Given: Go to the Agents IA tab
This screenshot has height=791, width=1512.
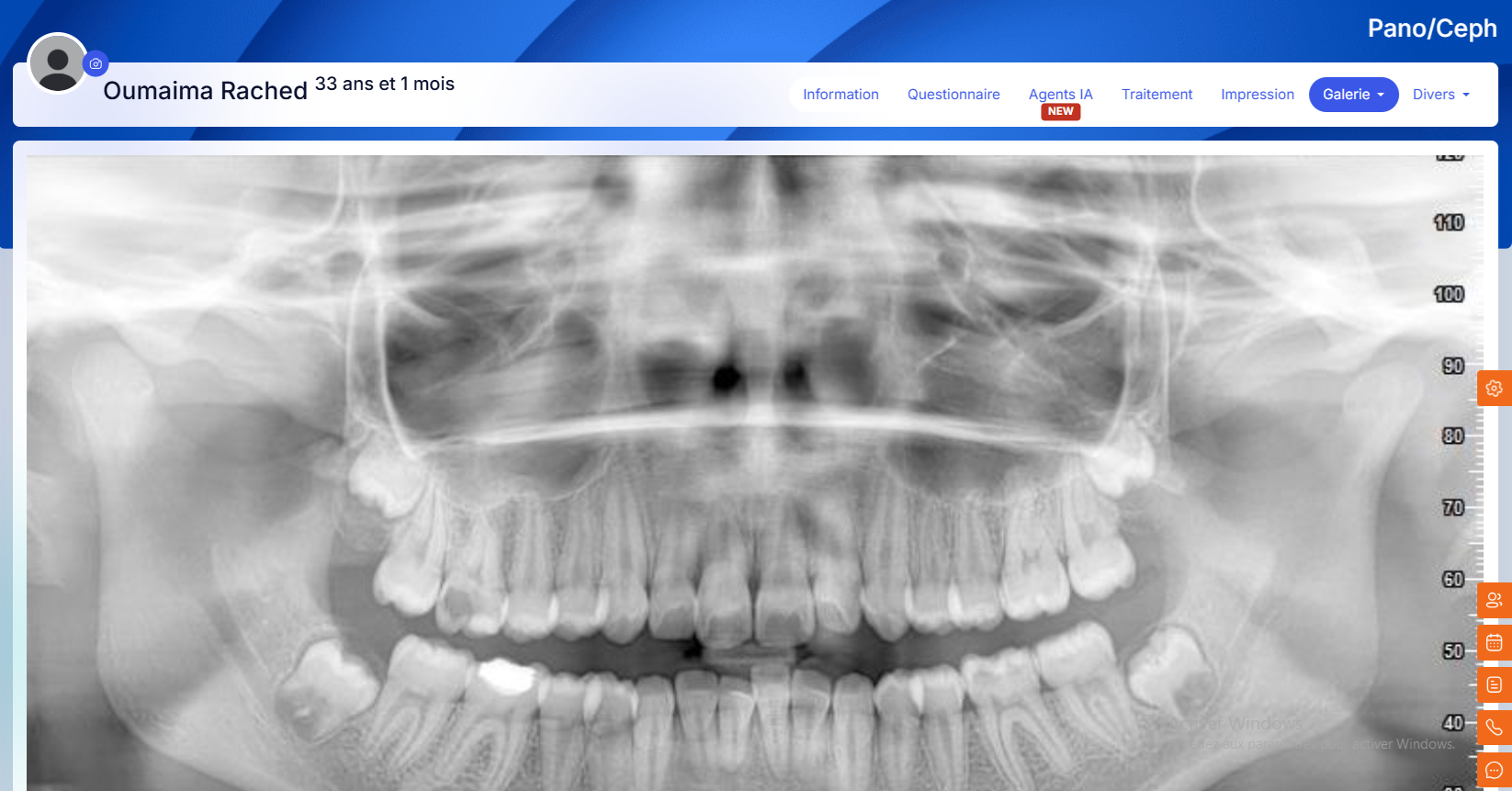Looking at the screenshot, I should pyautogui.click(x=1060, y=95).
